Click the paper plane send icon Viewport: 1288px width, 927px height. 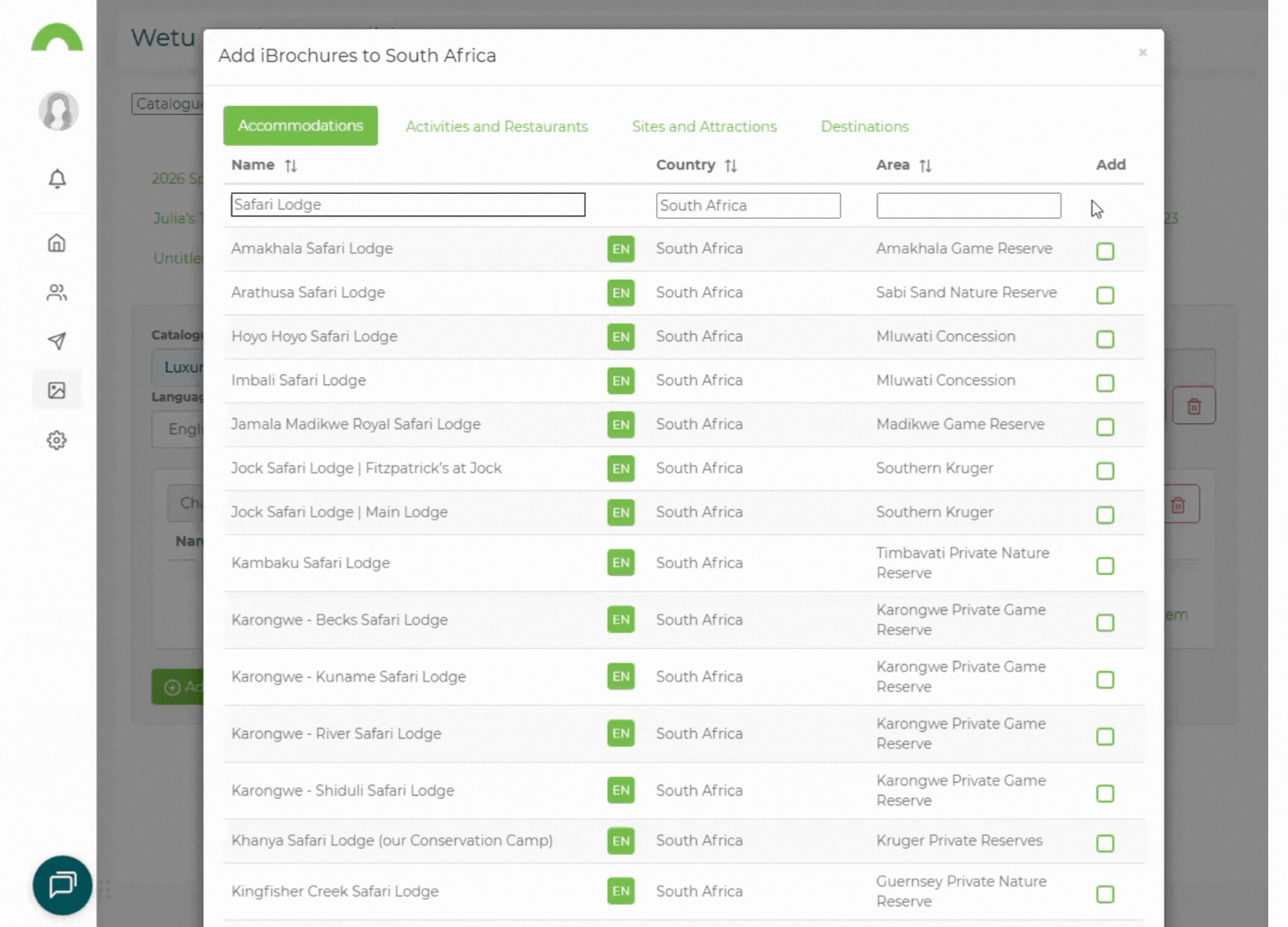click(x=57, y=342)
